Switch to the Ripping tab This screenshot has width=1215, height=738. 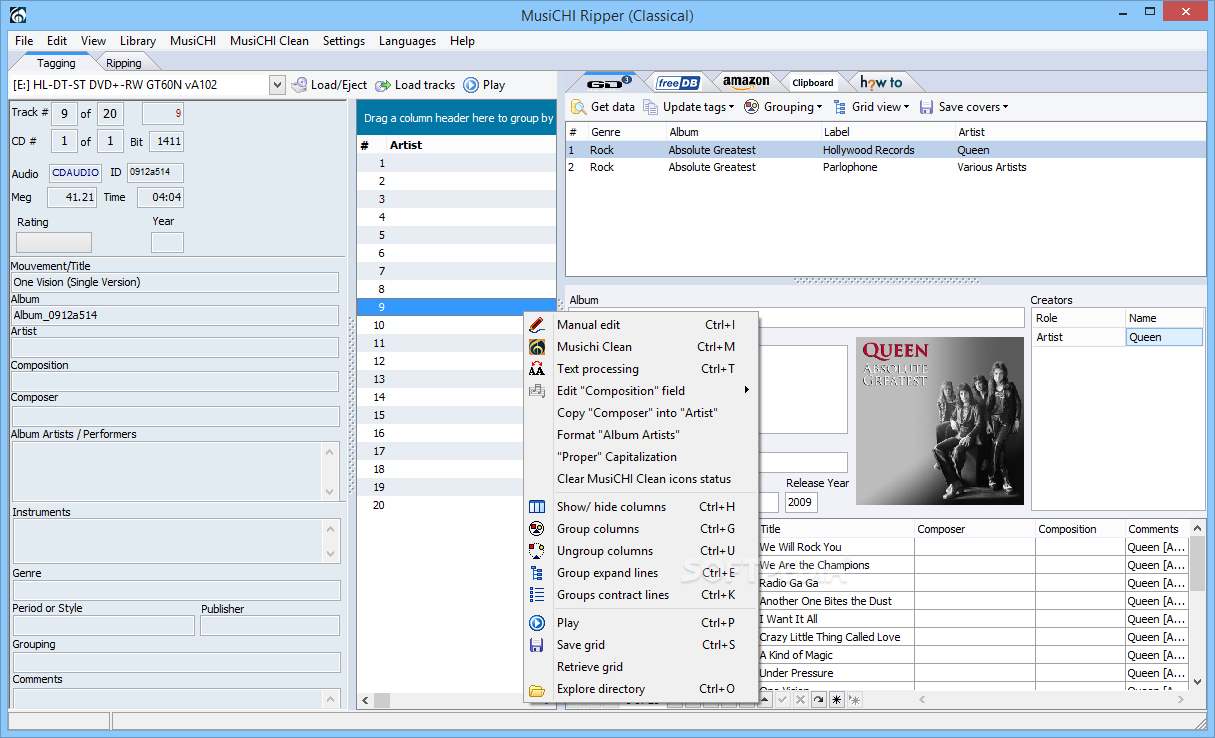coord(124,63)
